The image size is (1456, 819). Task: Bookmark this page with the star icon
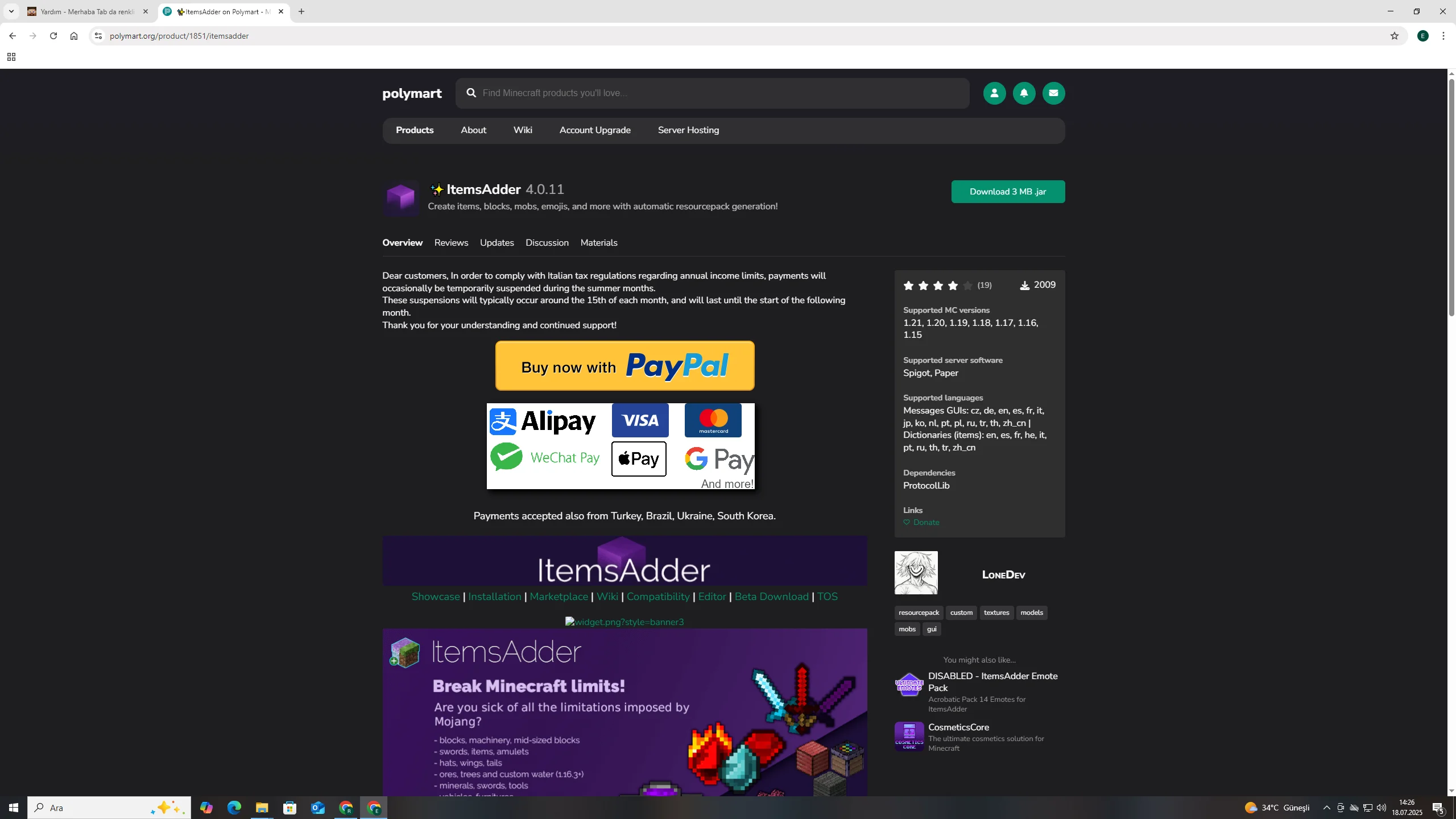[x=1394, y=36]
